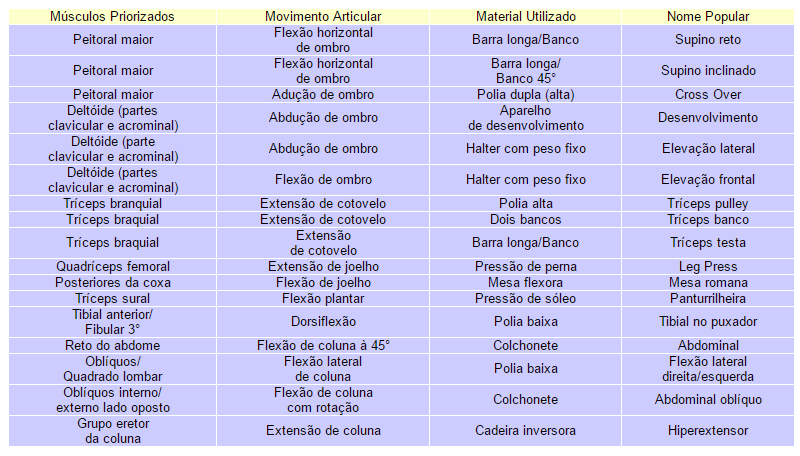Select the "Nome Popular" header cell

point(708,17)
